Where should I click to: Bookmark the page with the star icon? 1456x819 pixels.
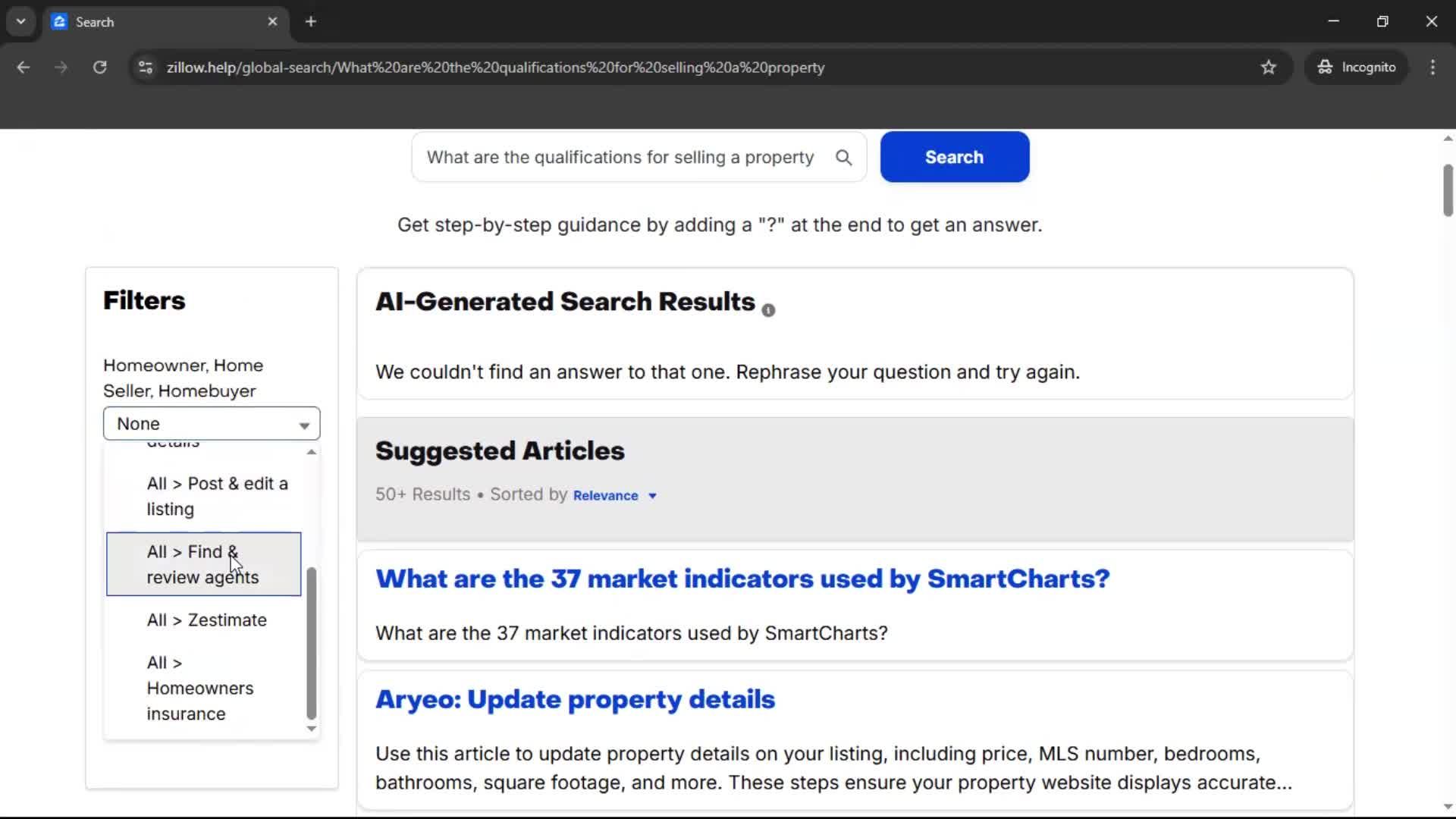tap(1269, 67)
